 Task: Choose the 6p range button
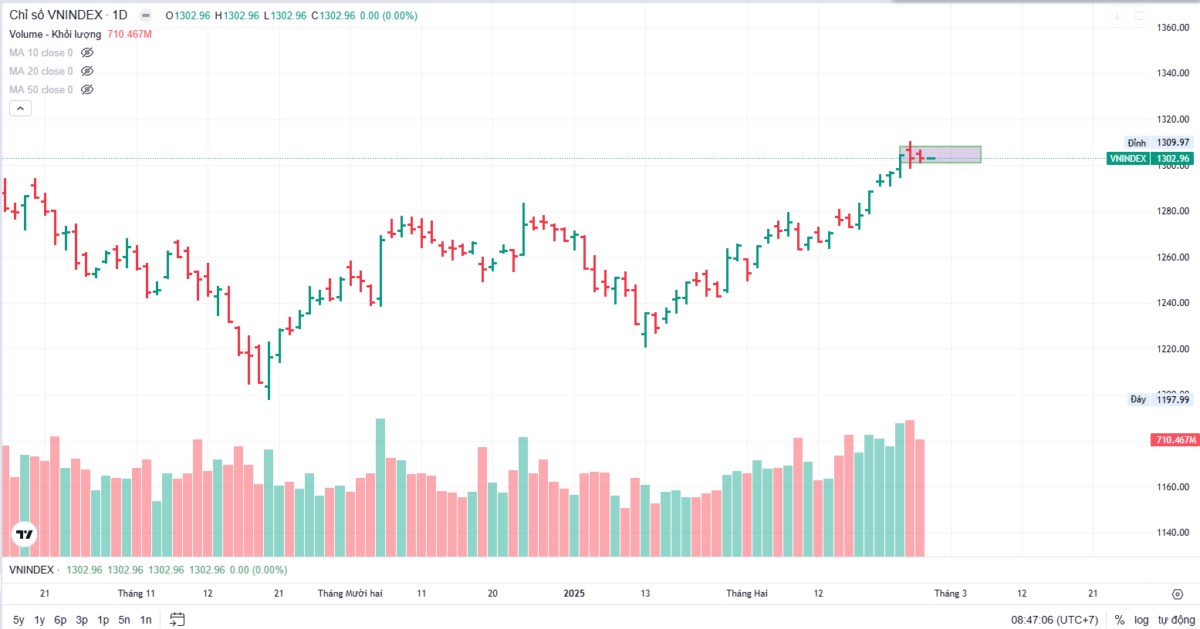(x=60, y=620)
